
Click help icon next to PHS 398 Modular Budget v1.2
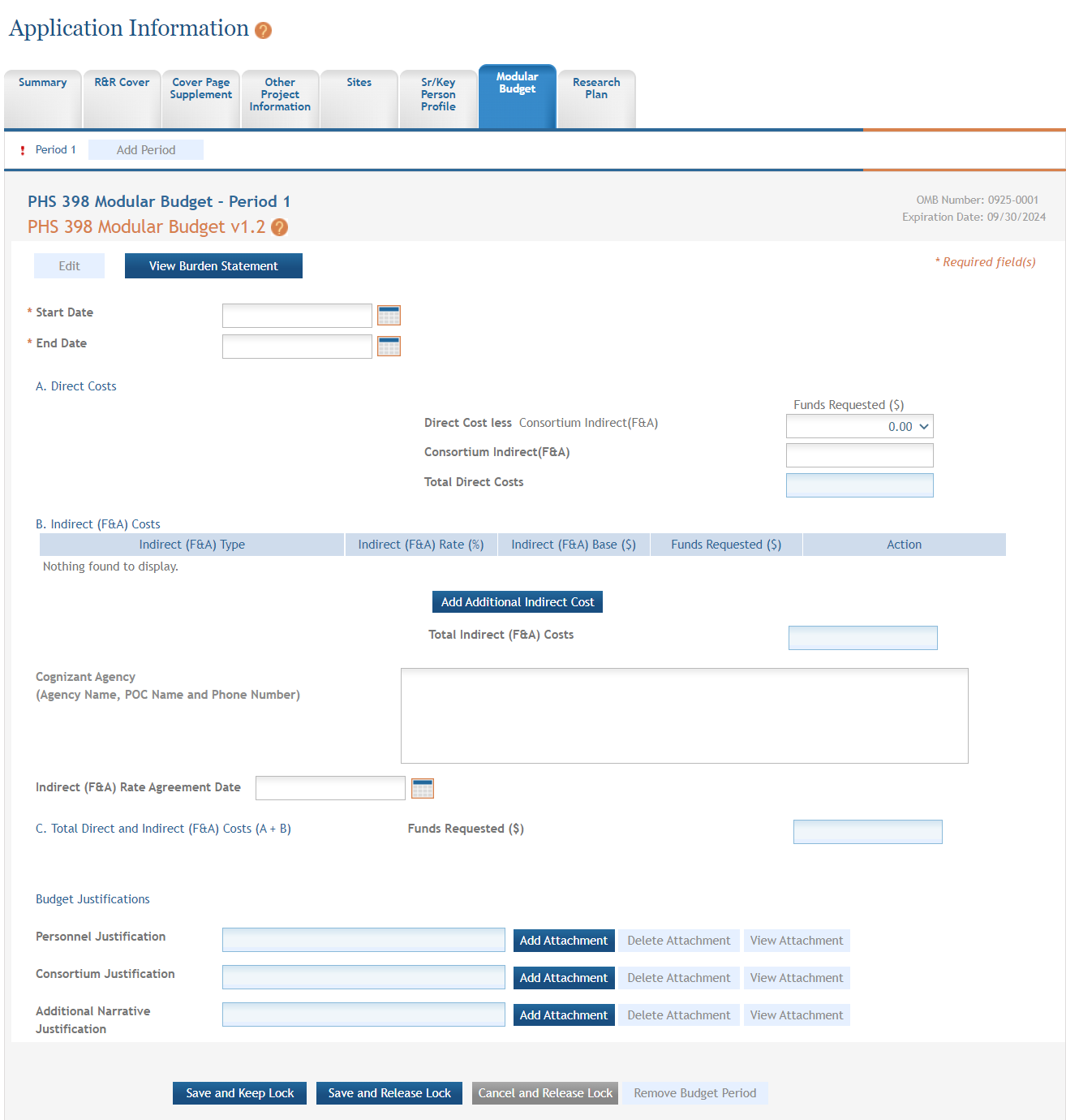pos(279,228)
